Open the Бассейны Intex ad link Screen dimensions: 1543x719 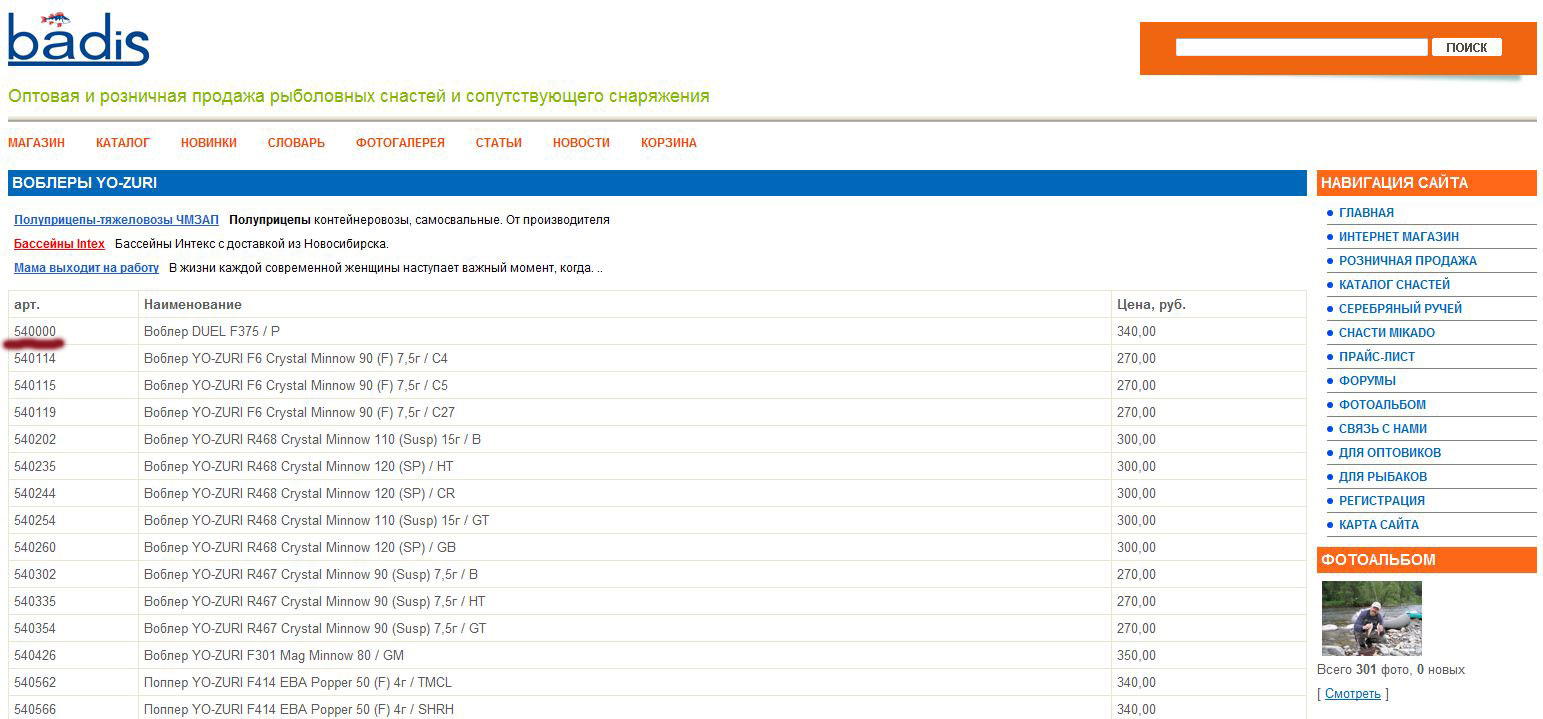coord(59,244)
